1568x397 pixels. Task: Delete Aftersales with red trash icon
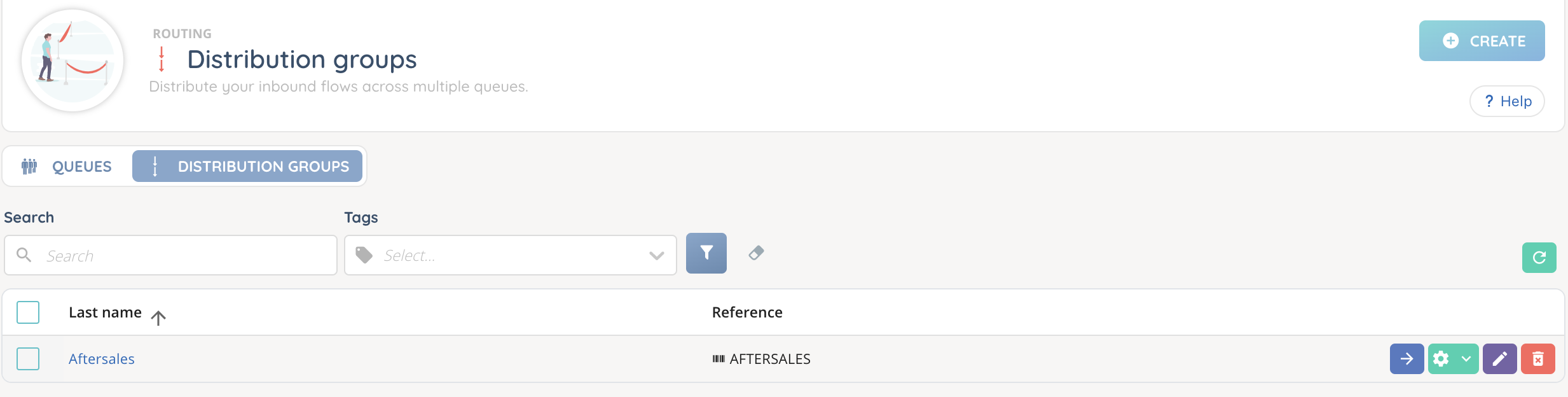click(1537, 359)
